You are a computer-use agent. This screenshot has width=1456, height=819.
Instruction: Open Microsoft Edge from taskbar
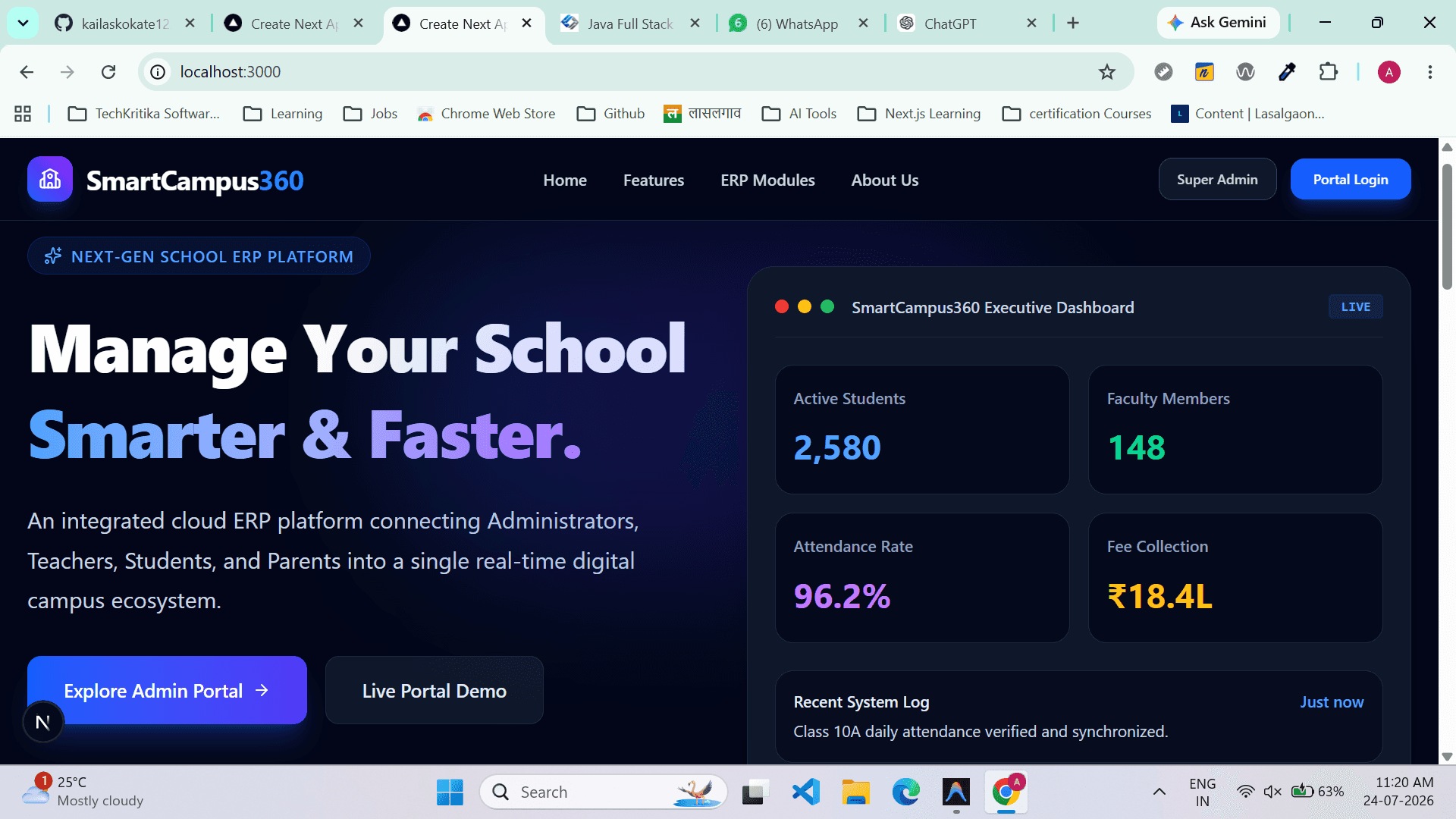905,792
